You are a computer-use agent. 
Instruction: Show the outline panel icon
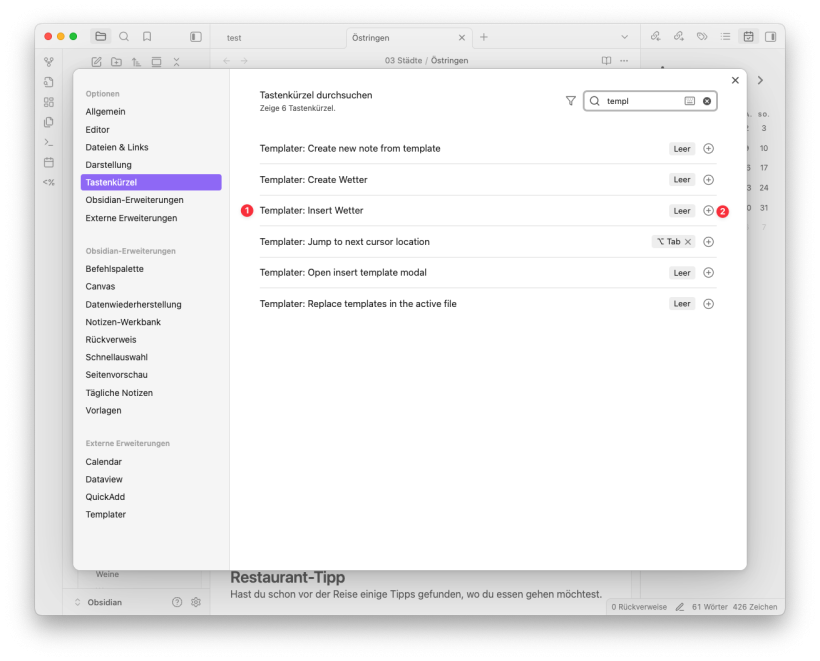pyautogui.click(x=725, y=36)
